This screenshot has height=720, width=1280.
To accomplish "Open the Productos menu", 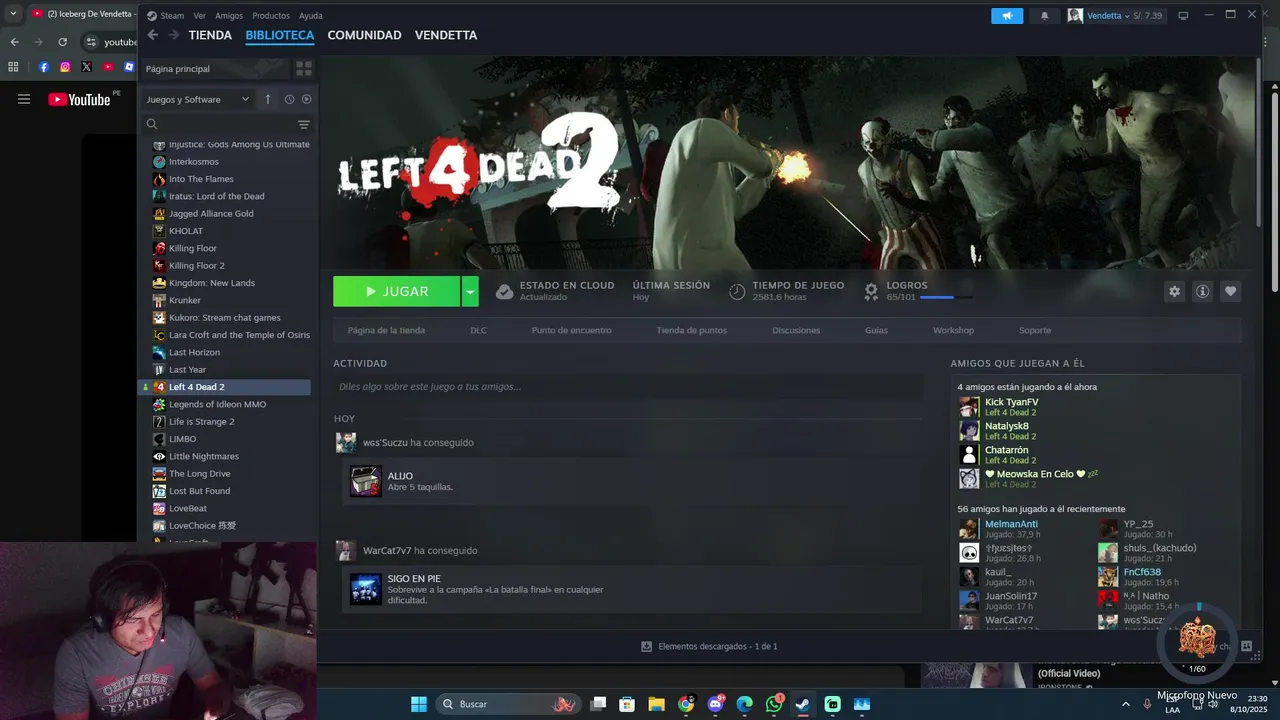I will 271,16.
